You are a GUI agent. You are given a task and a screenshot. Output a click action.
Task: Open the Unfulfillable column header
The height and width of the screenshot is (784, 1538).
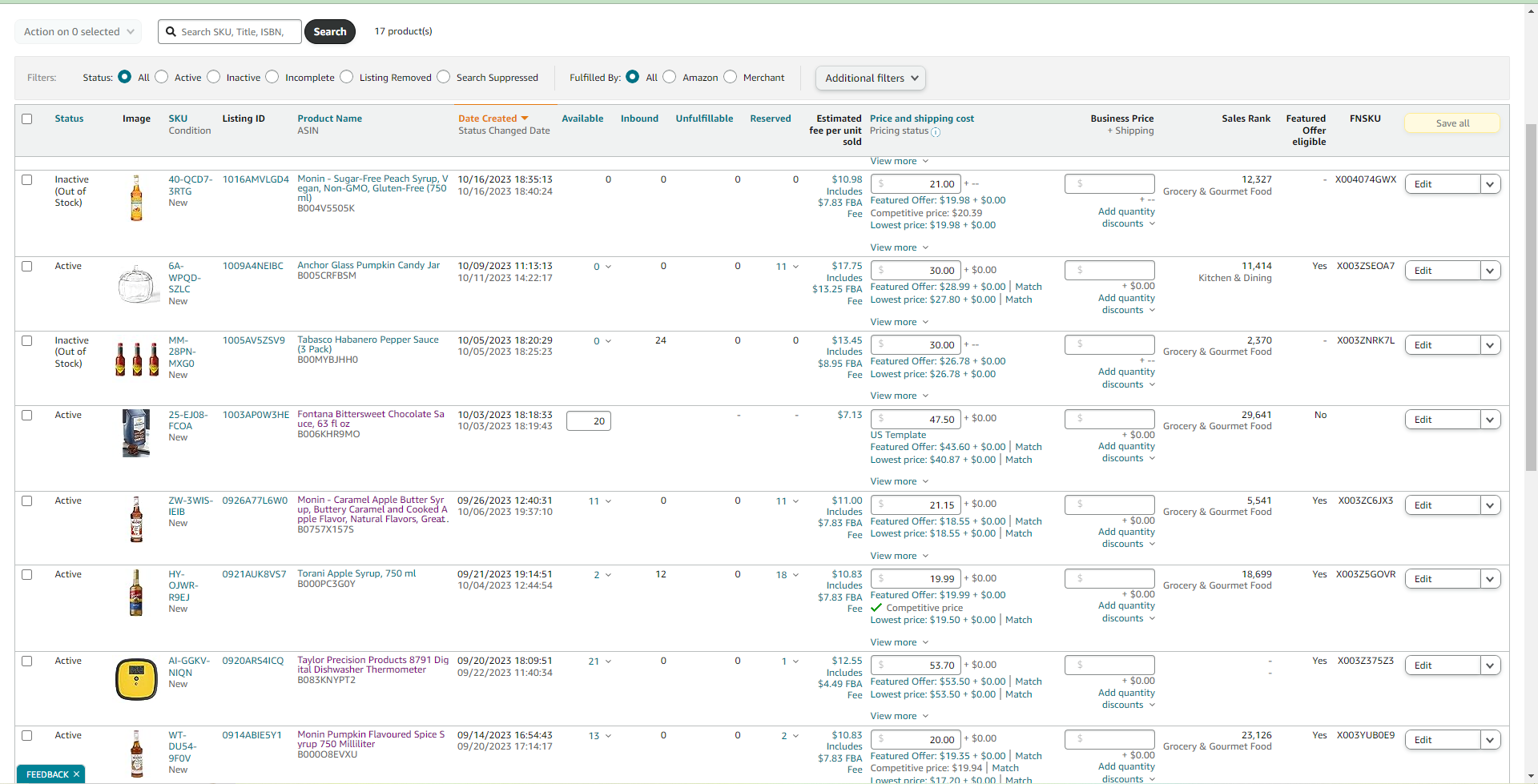pyautogui.click(x=704, y=119)
